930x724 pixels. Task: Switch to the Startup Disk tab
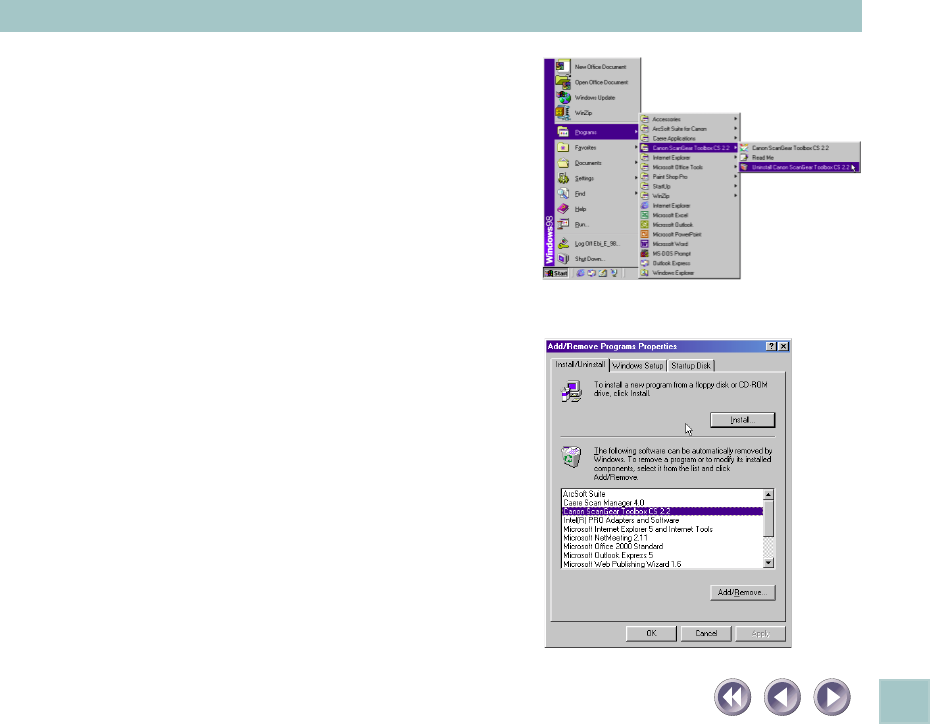(691, 366)
